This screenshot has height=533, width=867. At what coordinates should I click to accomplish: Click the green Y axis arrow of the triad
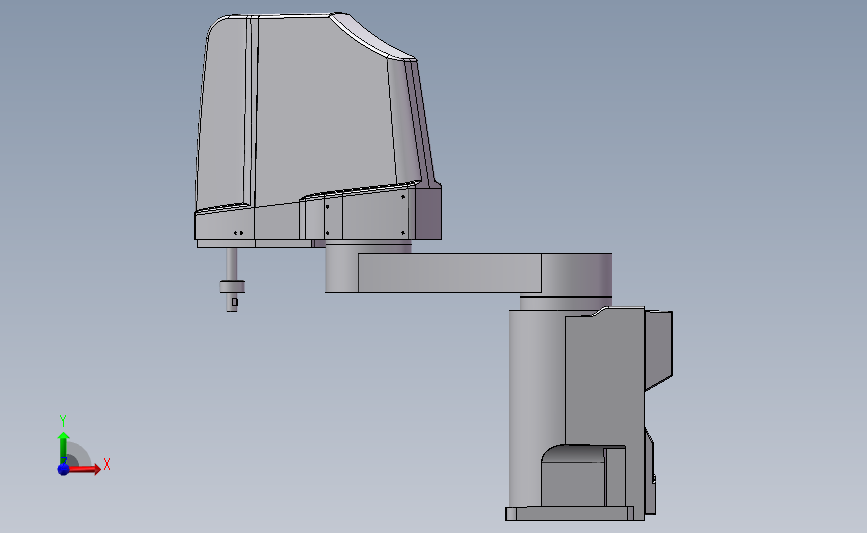63,448
